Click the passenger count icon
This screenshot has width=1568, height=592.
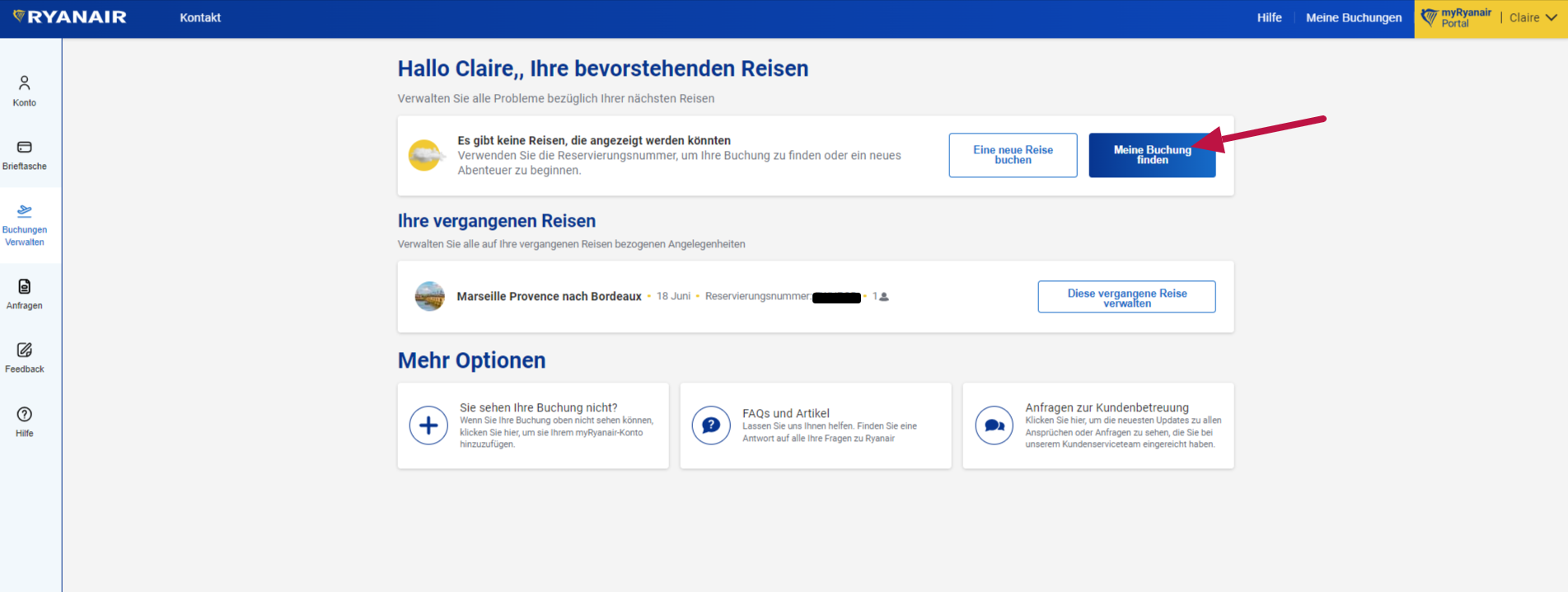click(x=883, y=296)
